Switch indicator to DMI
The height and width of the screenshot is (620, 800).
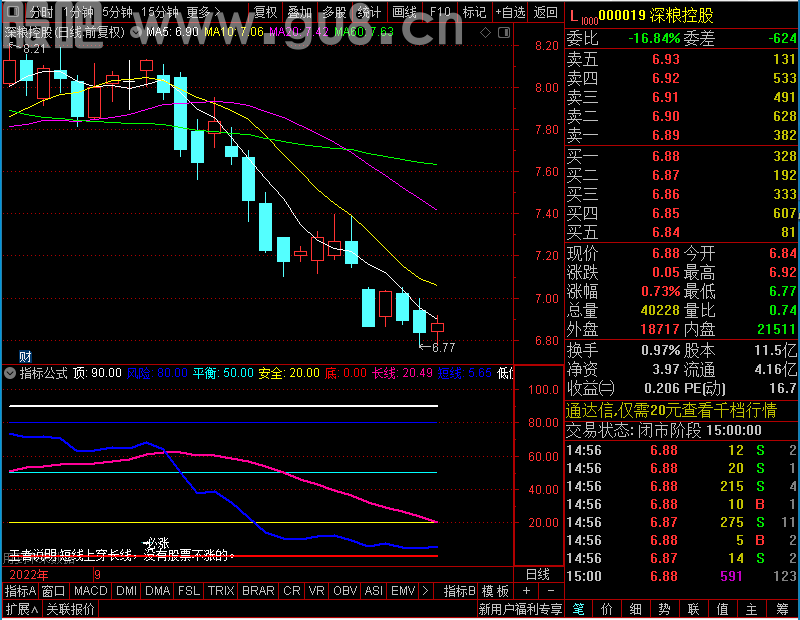[x=127, y=591]
